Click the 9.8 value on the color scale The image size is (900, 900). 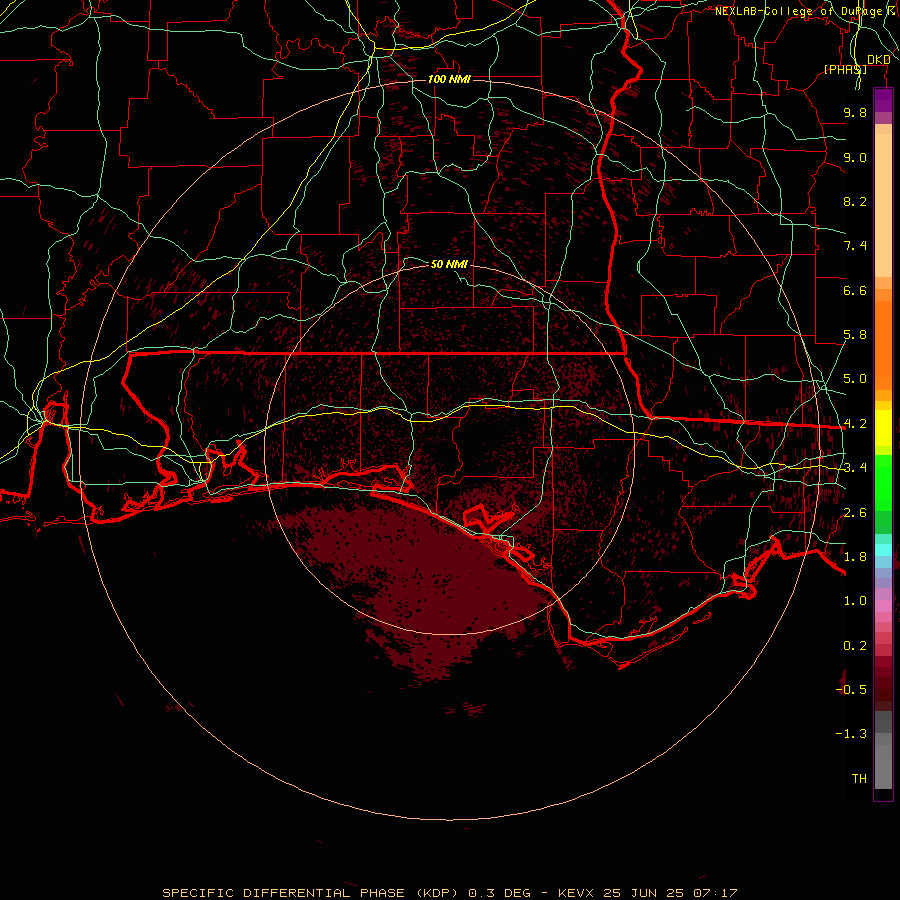pos(855,112)
